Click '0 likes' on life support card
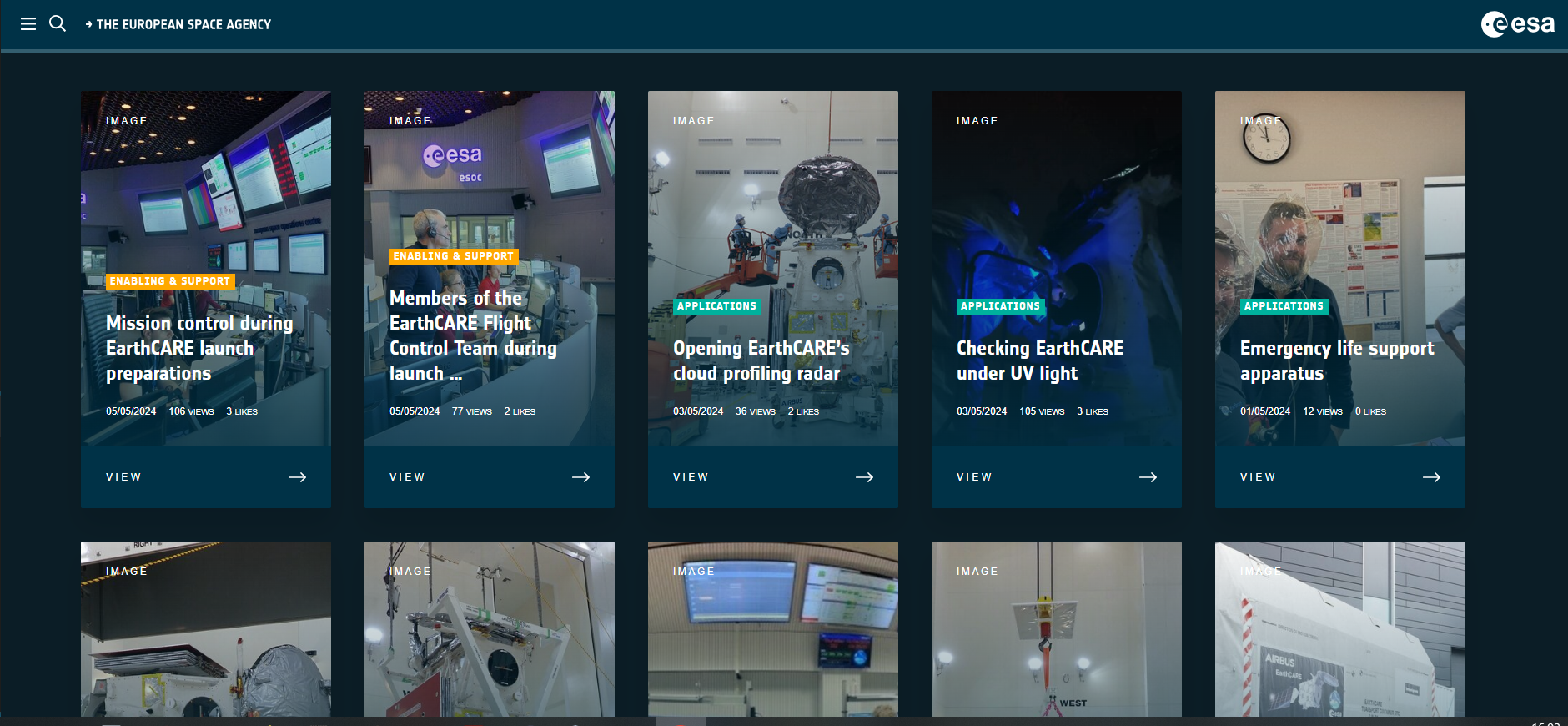The height and width of the screenshot is (726, 1568). [1370, 411]
